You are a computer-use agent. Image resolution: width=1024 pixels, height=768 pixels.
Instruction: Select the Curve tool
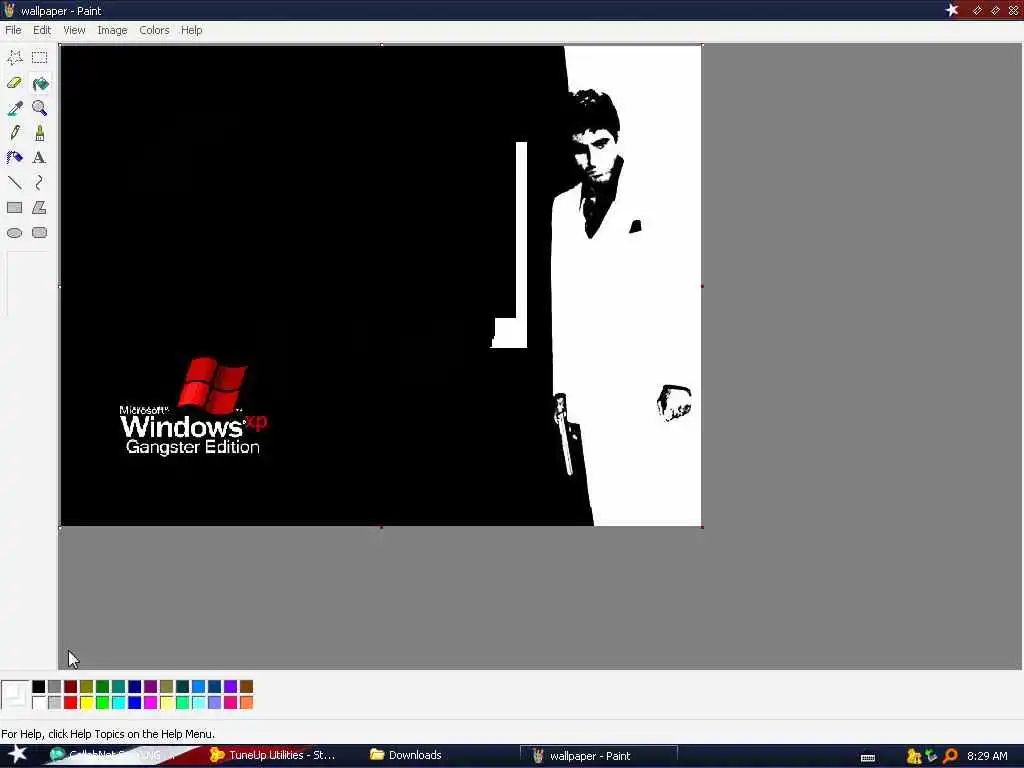pos(39,182)
